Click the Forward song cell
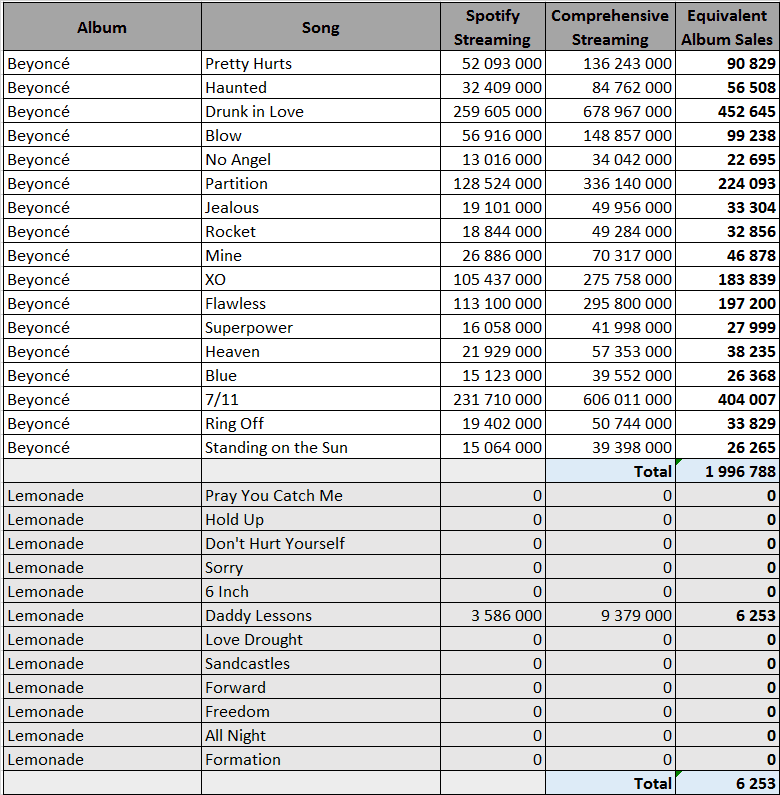Screen dimensions: 780x795 pyautogui.click(x=321, y=687)
